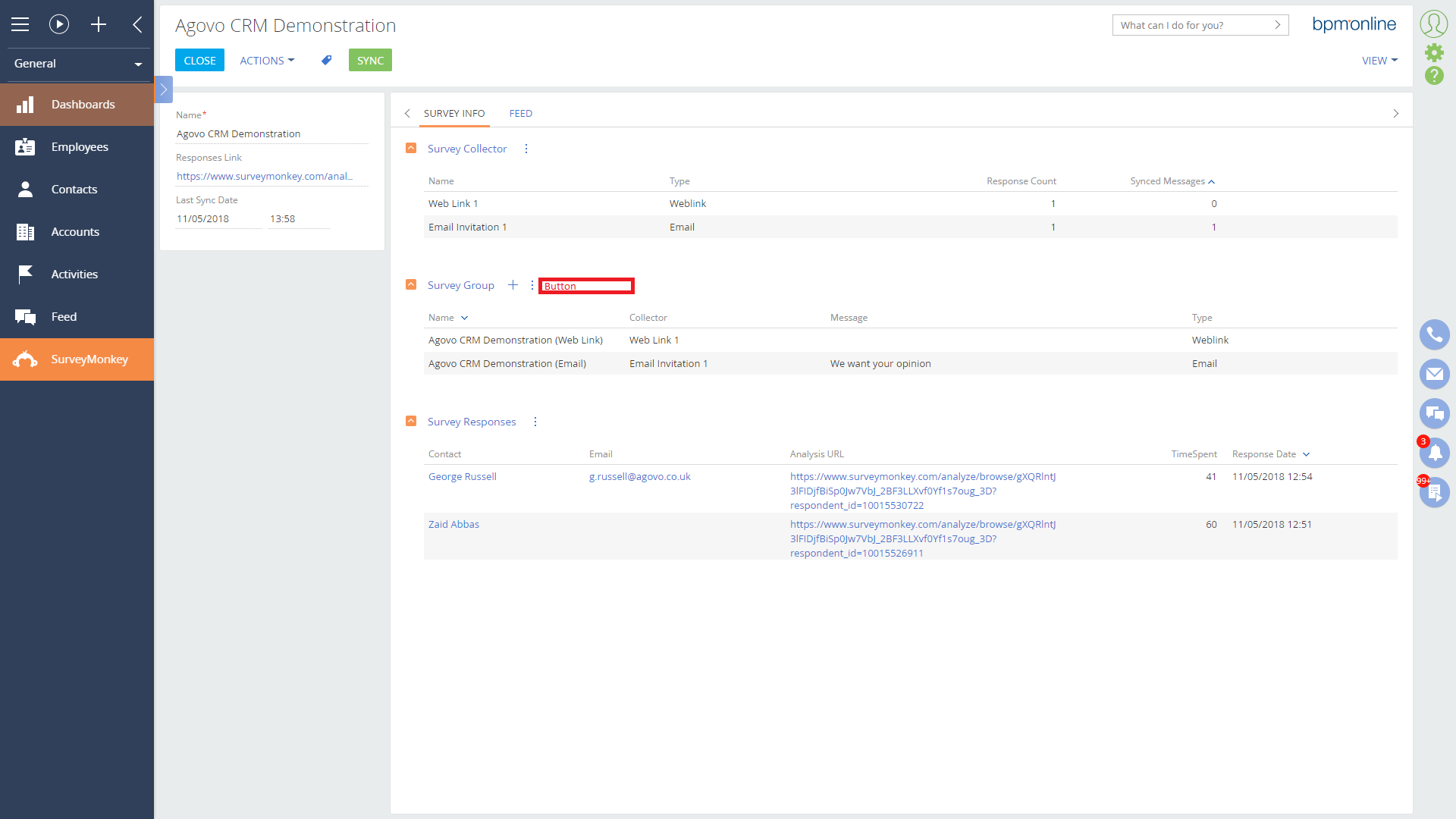Click the tag icon next to ACTIONS
This screenshot has height=819, width=1456.
[327, 60]
